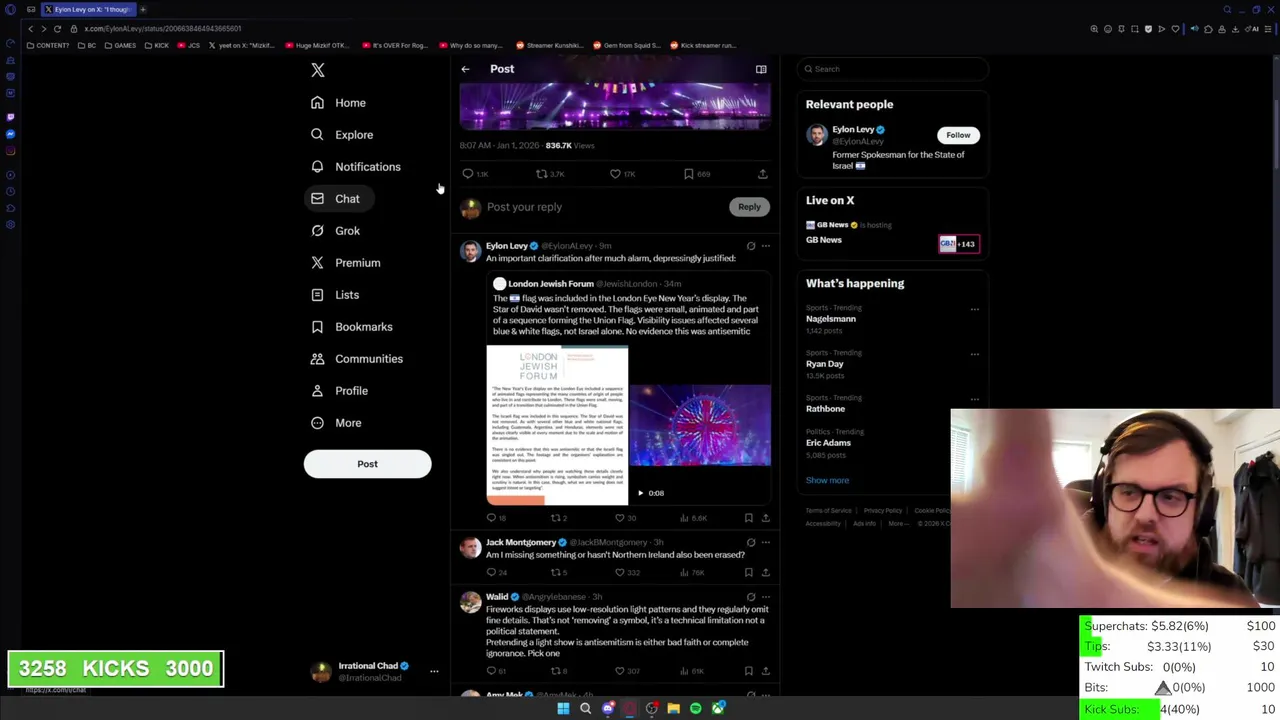The width and height of the screenshot is (1280, 720).
Task: Open Rathbone trending topic
Action: click(826, 409)
